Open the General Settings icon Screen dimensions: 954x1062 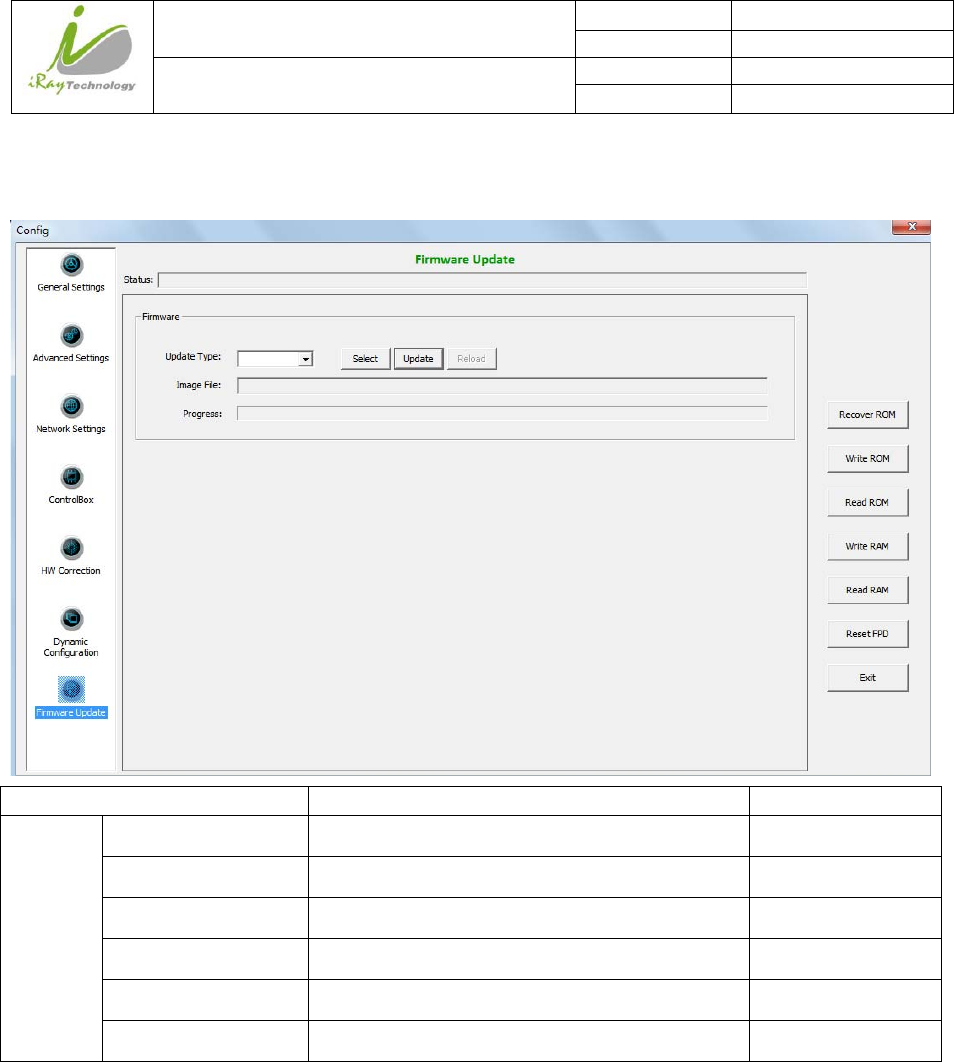(x=72, y=264)
